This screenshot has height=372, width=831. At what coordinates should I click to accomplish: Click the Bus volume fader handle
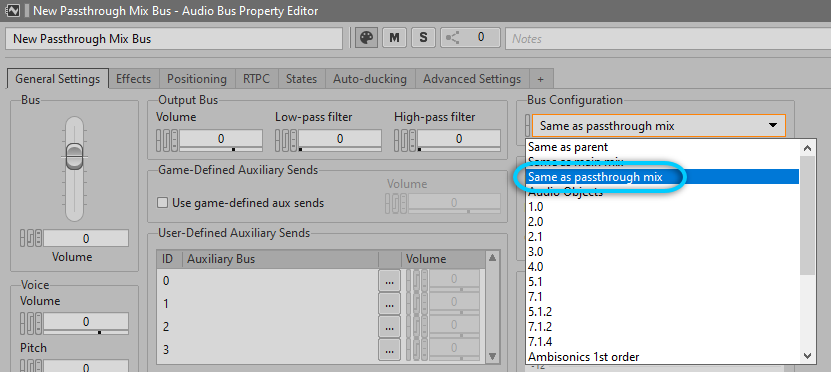click(74, 156)
